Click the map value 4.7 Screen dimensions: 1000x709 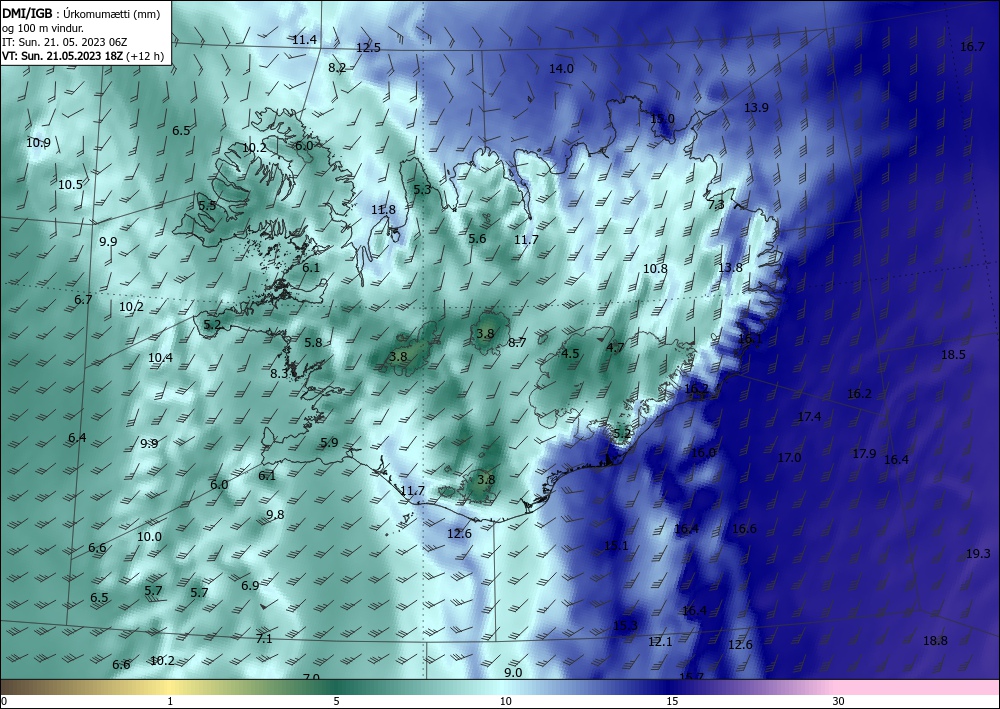[615, 347]
